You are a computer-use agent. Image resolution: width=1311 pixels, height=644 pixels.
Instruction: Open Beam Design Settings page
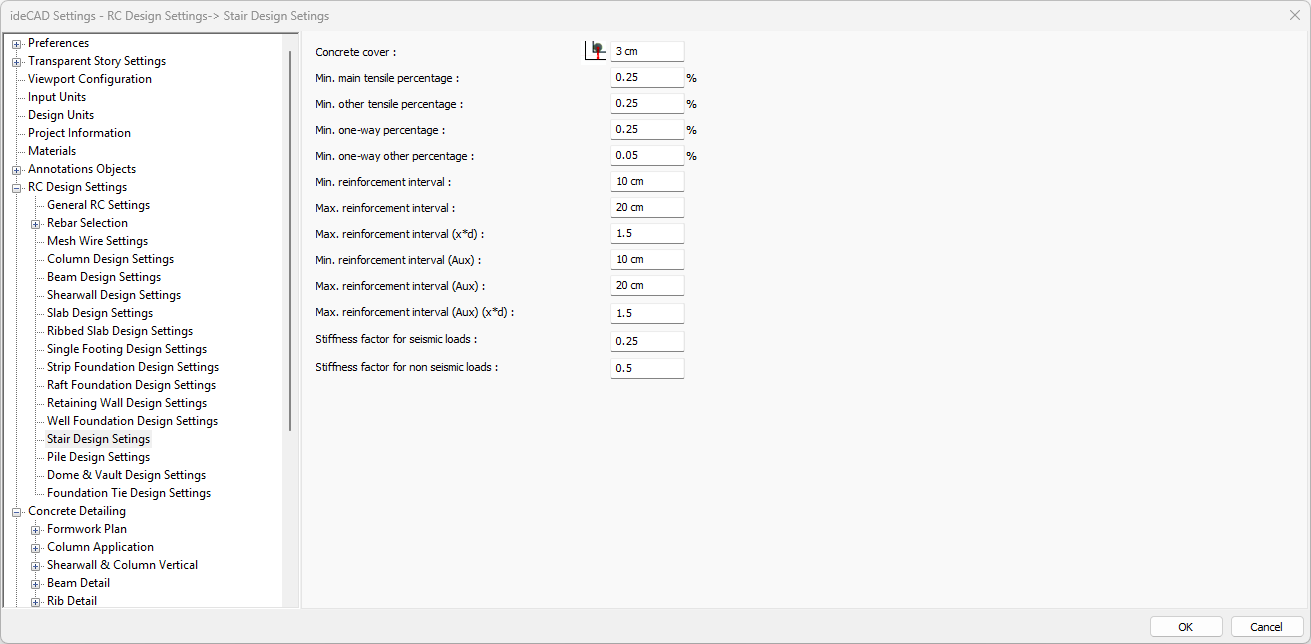(x=103, y=277)
